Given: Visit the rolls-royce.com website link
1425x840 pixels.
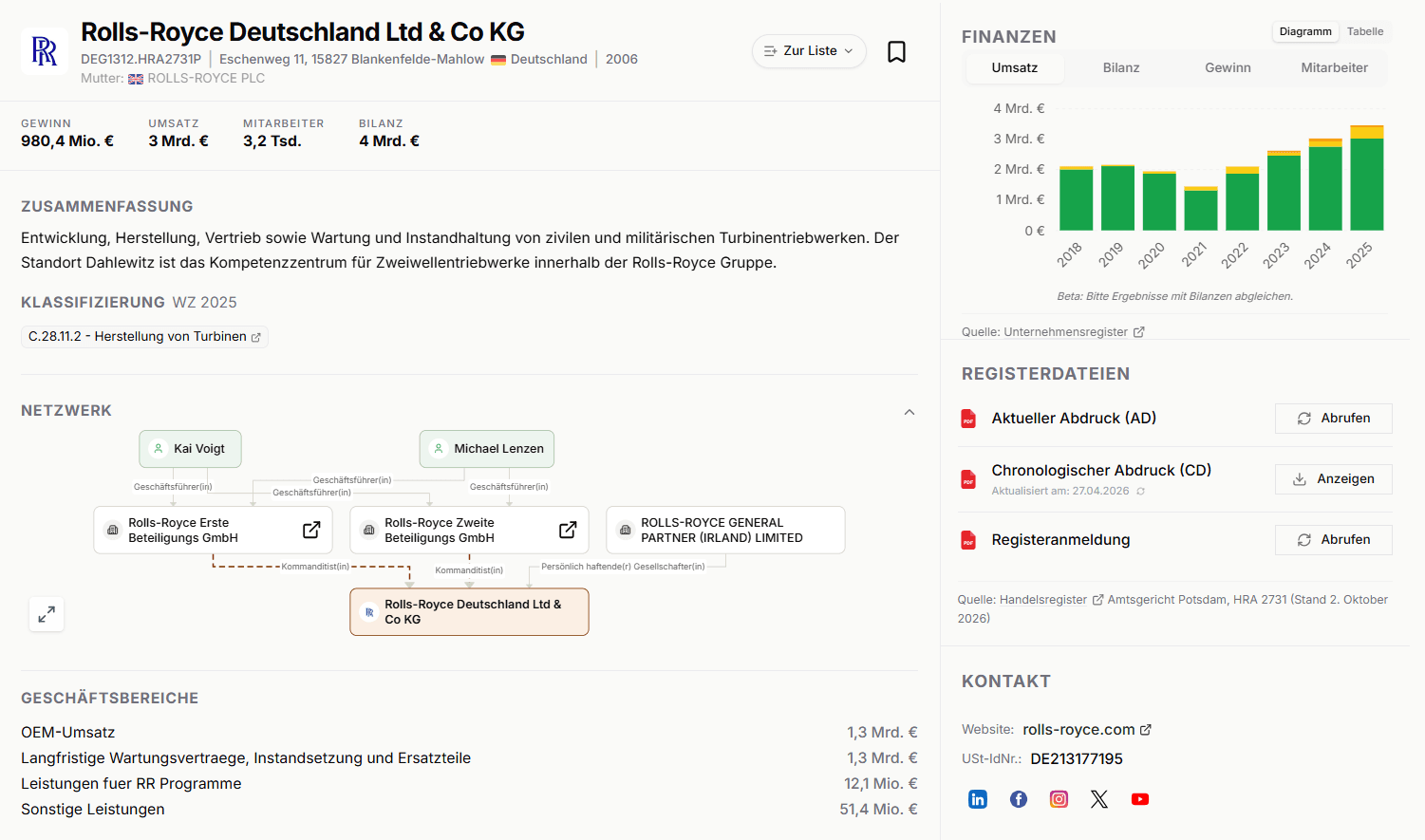Looking at the screenshot, I should coord(1087,730).
